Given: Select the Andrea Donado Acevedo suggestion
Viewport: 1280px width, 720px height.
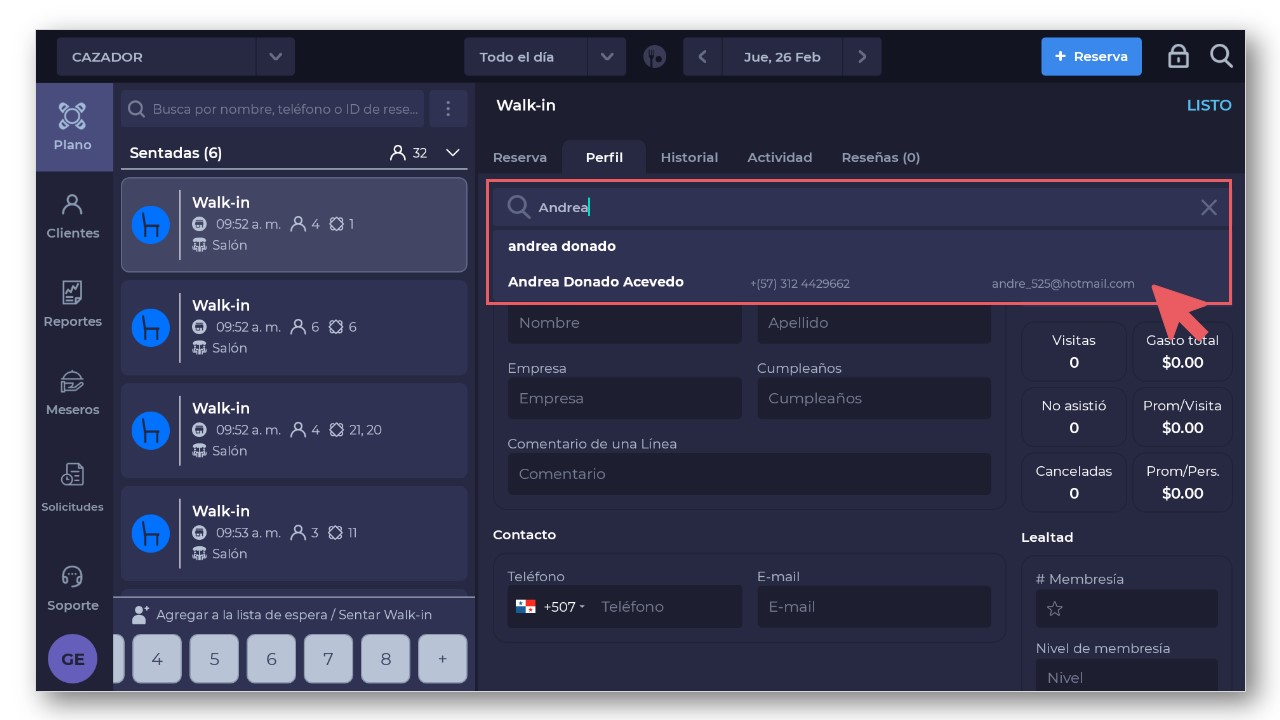Looking at the screenshot, I should click(860, 282).
